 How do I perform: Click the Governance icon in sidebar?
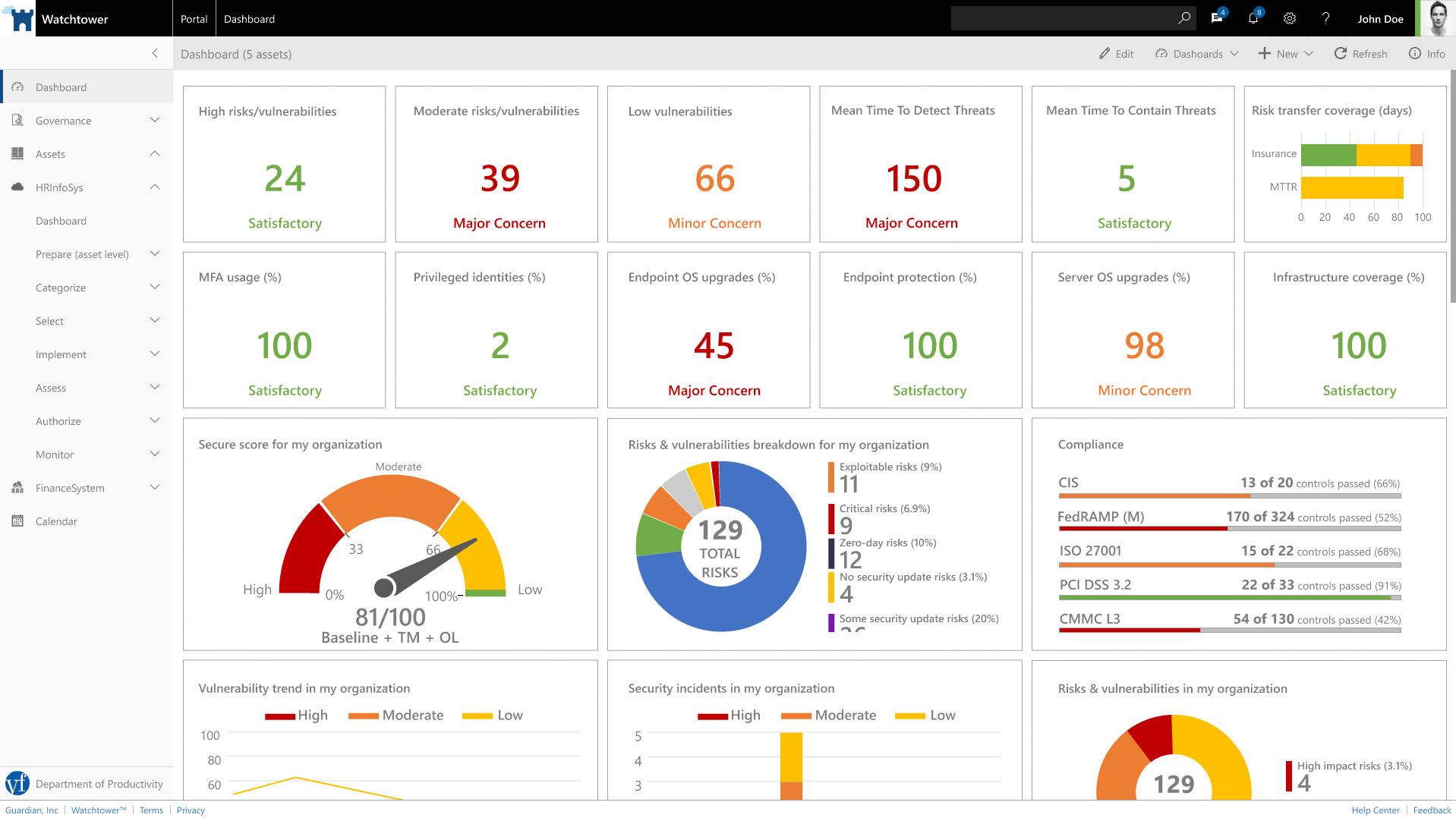(x=17, y=121)
